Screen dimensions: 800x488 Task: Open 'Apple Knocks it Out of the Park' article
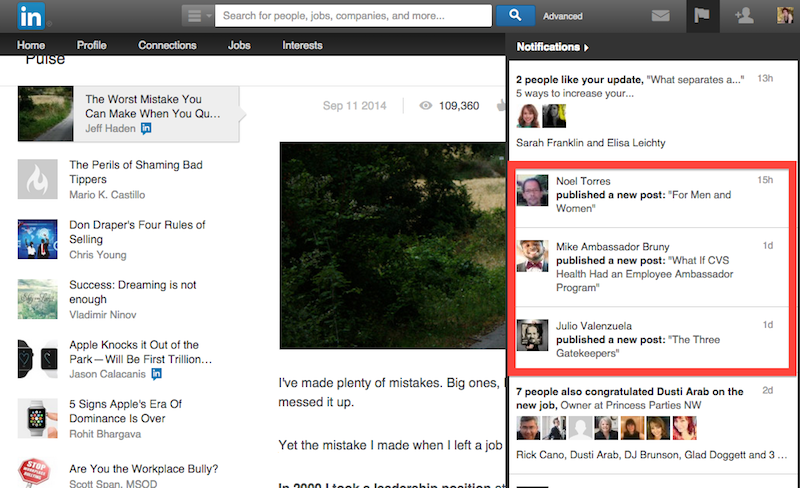click(x=140, y=352)
